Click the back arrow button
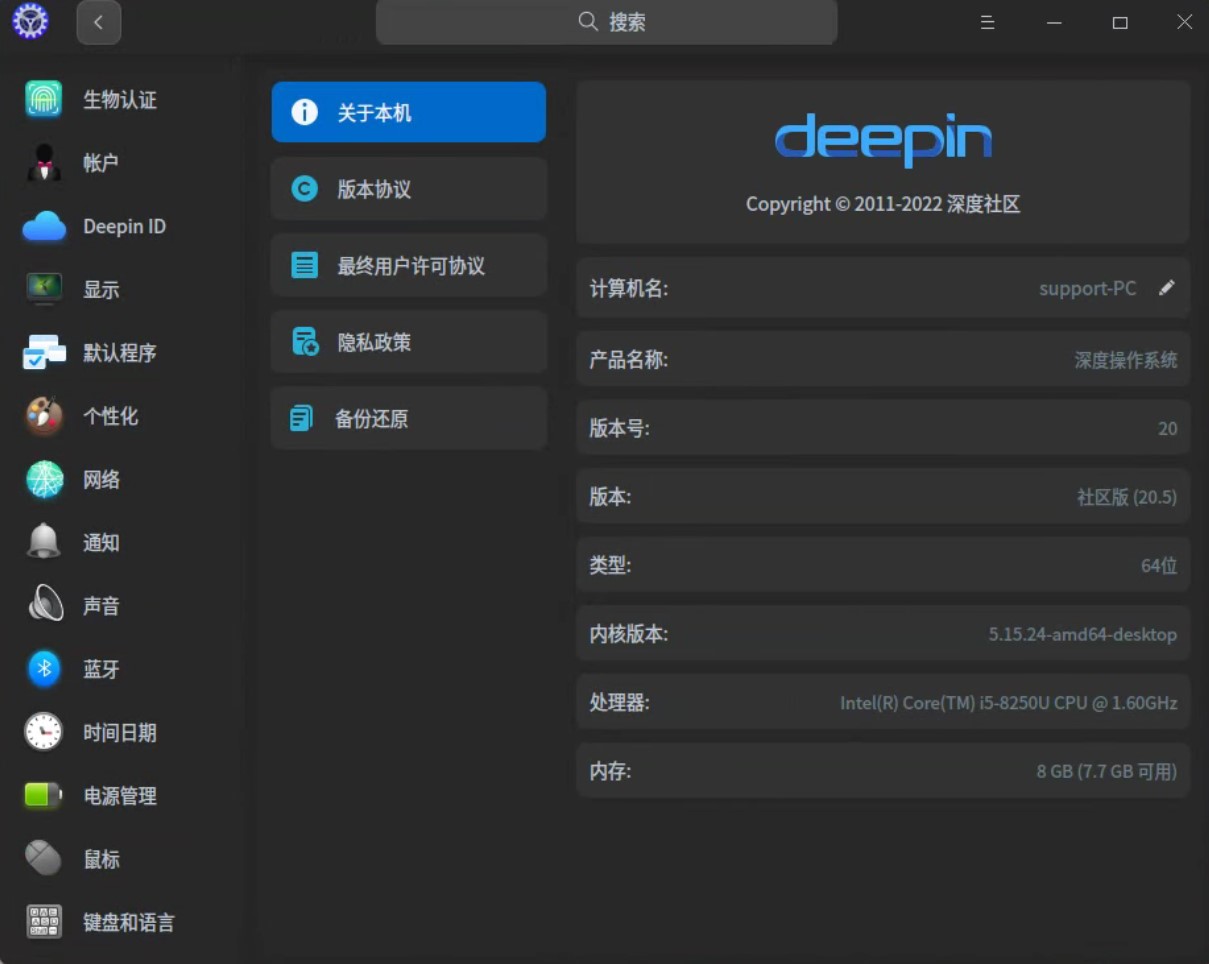 point(98,22)
